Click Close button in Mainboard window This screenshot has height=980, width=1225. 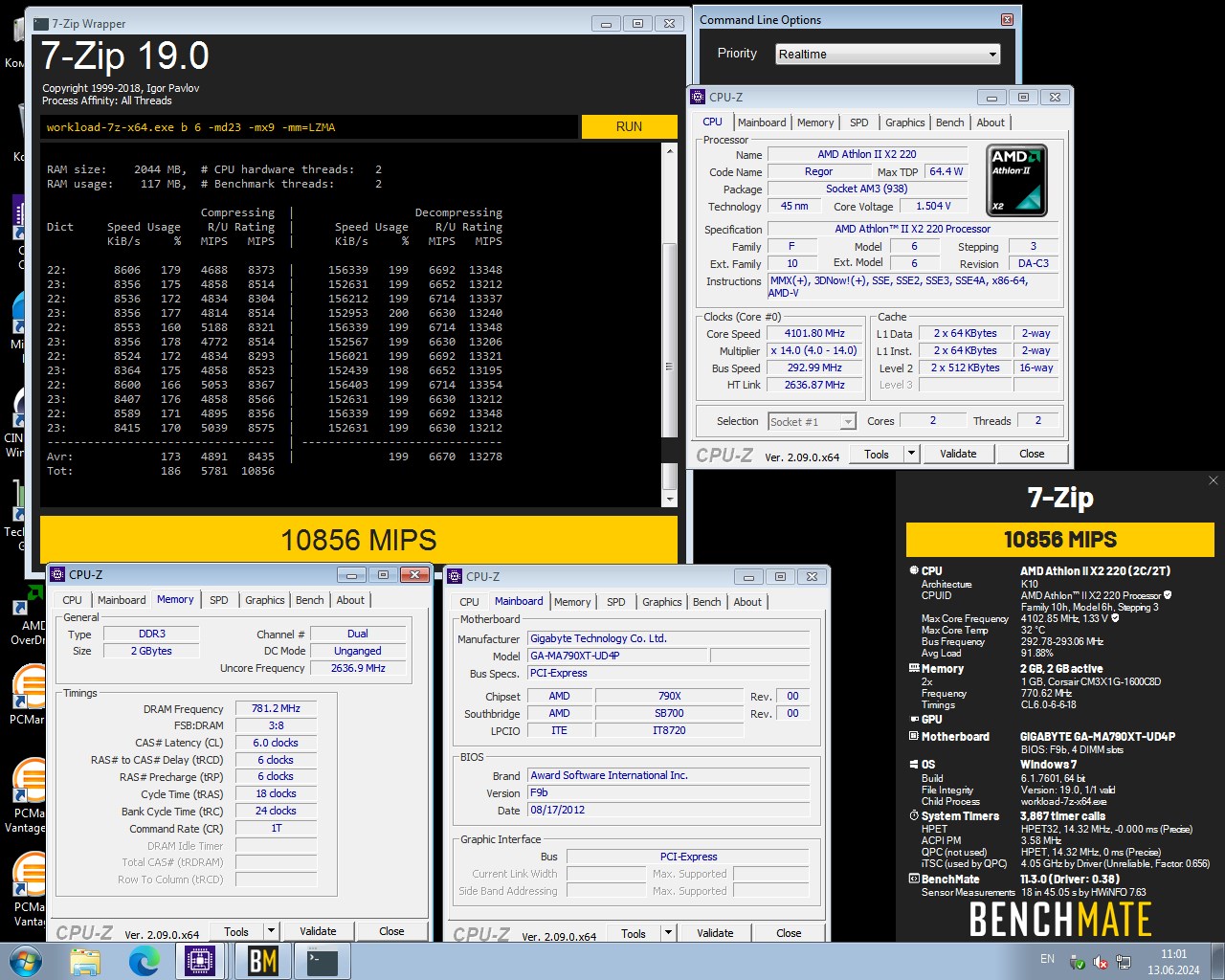(x=789, y=933)
